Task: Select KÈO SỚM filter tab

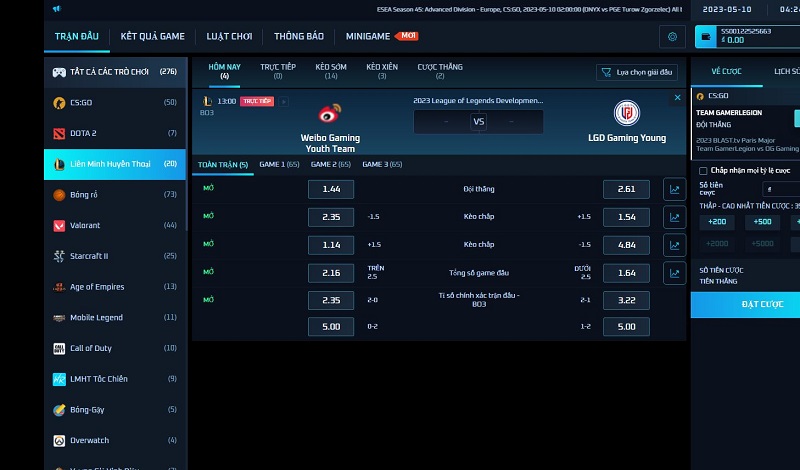Action: coord(331,71)
